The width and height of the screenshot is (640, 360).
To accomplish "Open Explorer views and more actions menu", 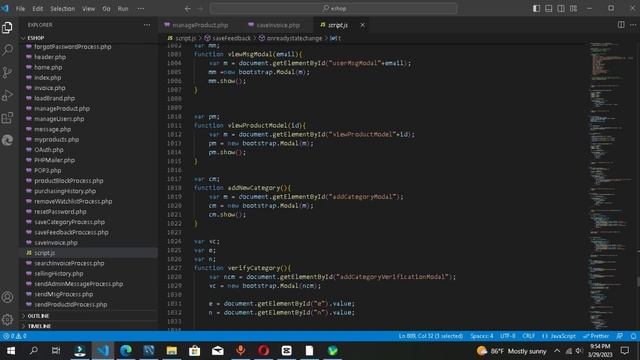I will tap(147, 25).
